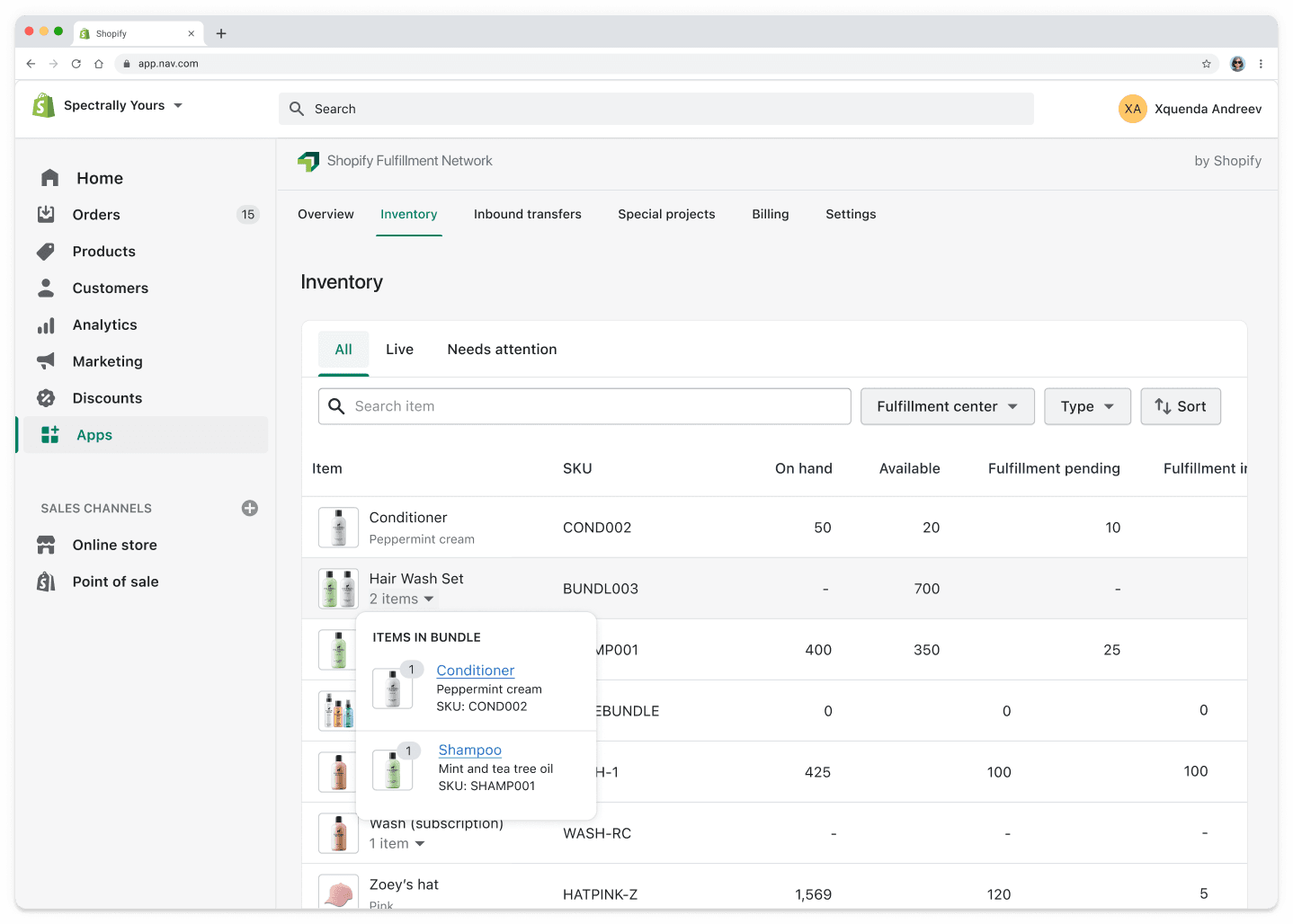Screen dimensions: 1293x924
Task: Click the Customers person icon
Action: tap(46, 288)
